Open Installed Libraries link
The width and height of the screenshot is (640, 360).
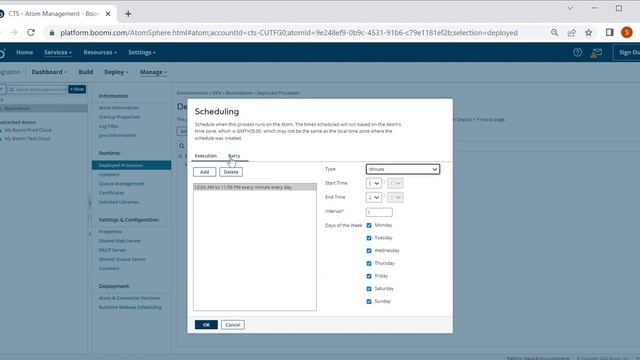click(x=119, y=202)
